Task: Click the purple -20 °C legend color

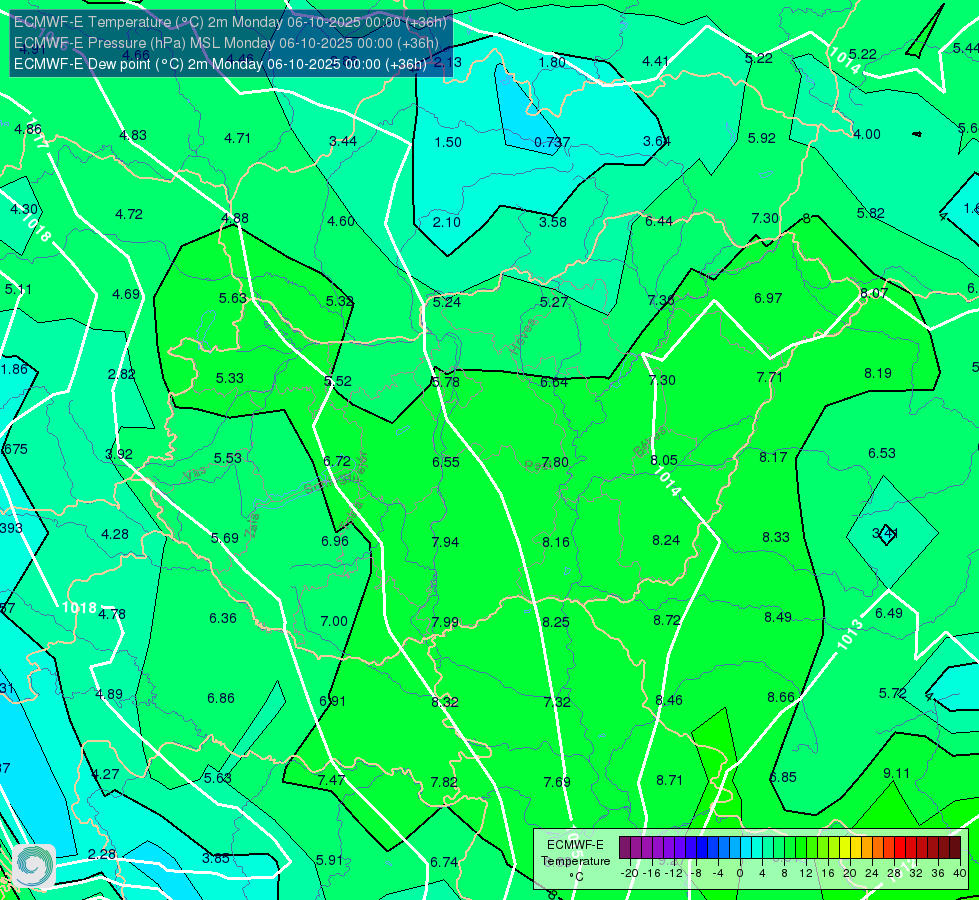Action: tap(625, 848)
